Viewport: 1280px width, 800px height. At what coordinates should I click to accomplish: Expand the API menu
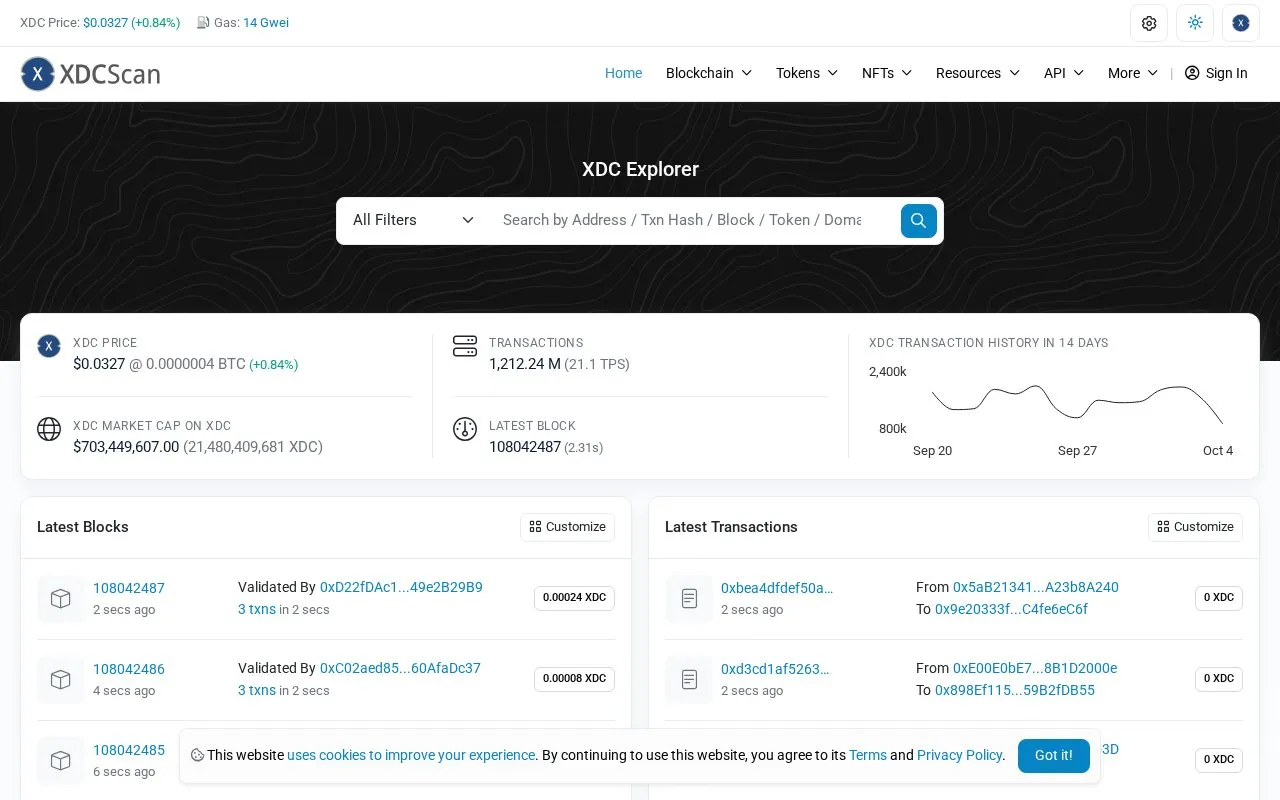(x=1064, y=73)
